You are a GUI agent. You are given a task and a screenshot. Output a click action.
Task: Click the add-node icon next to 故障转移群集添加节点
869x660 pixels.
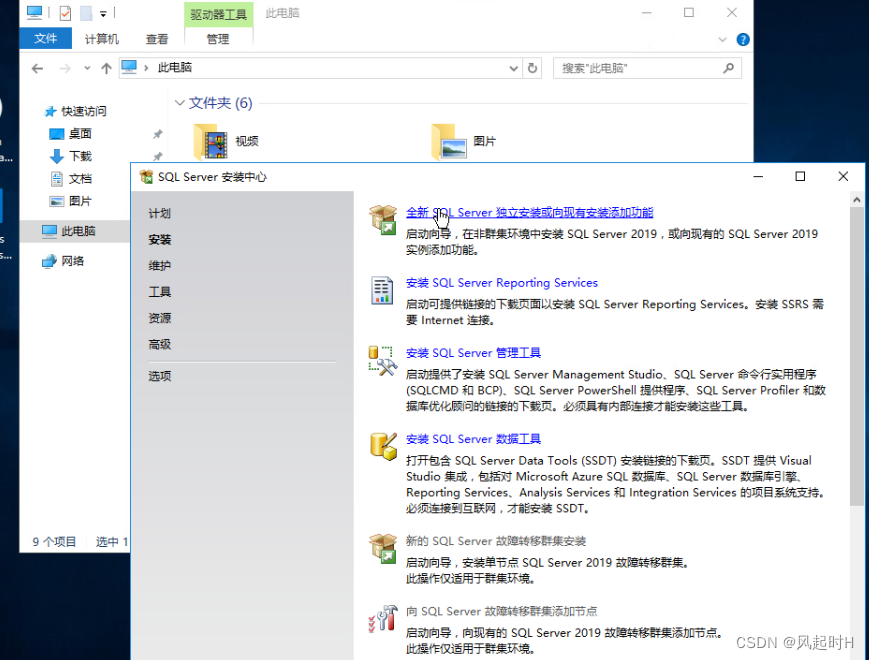click(383, 618)
